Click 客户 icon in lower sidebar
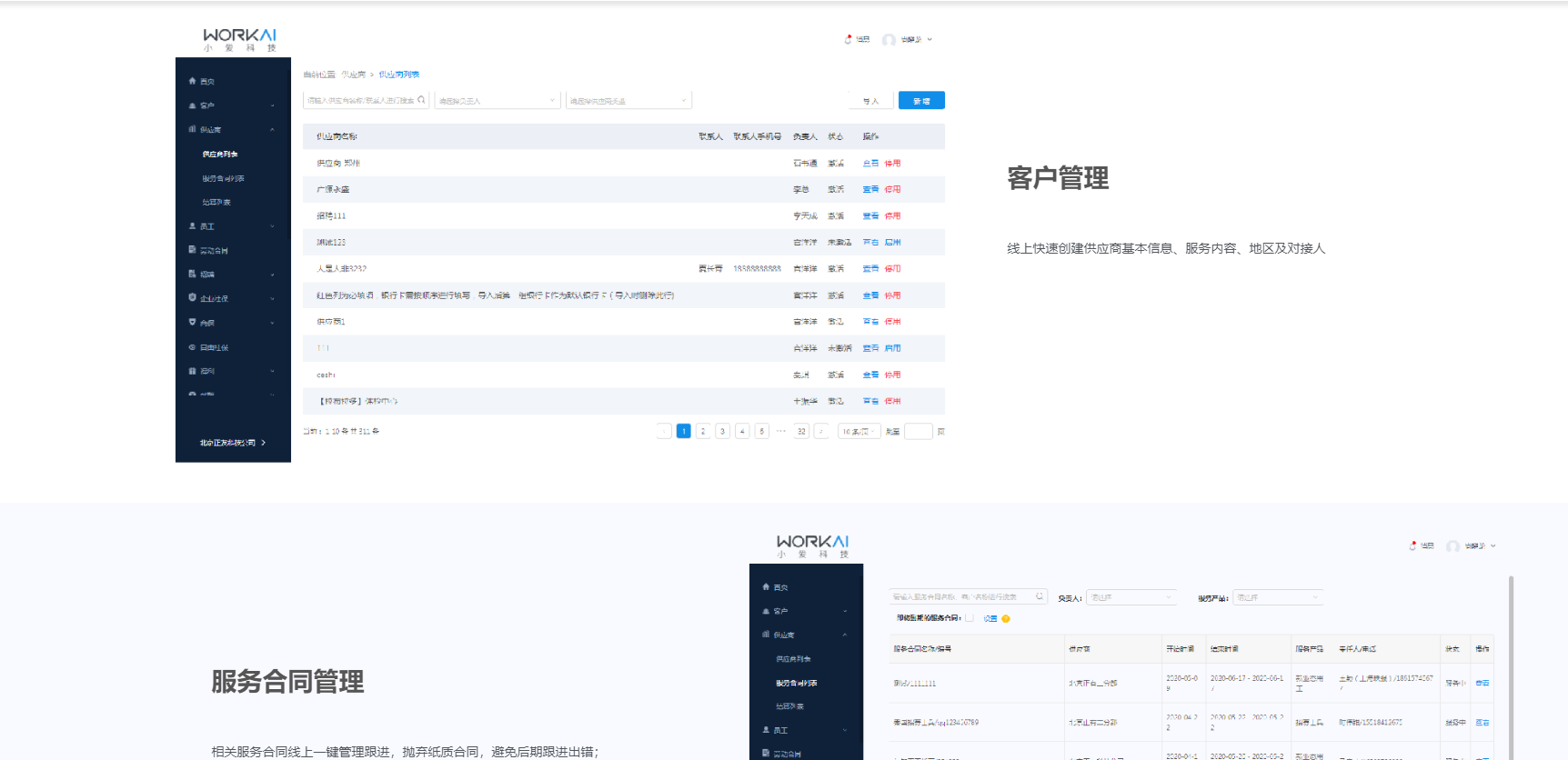Image resolution: width=1568 pixels, height=760 pixels. tap(766, 611)
